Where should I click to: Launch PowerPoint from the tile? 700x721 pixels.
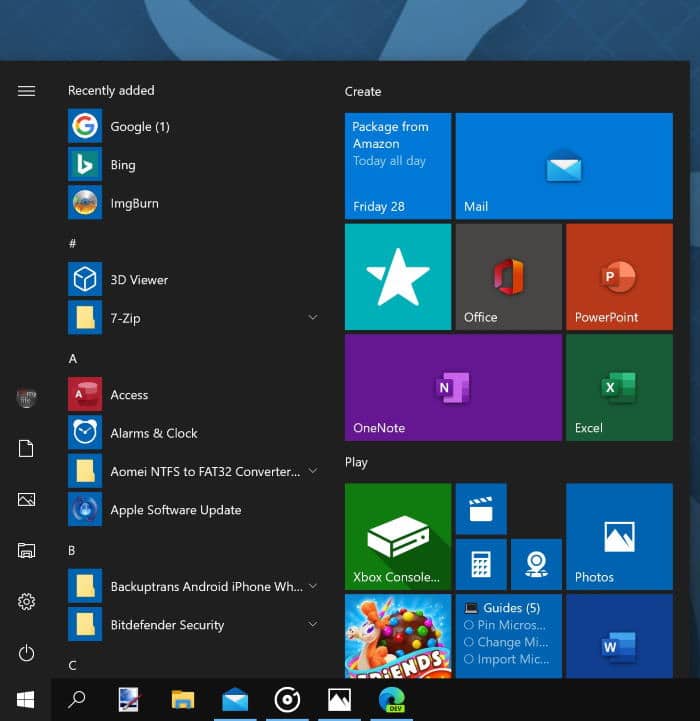620,277
